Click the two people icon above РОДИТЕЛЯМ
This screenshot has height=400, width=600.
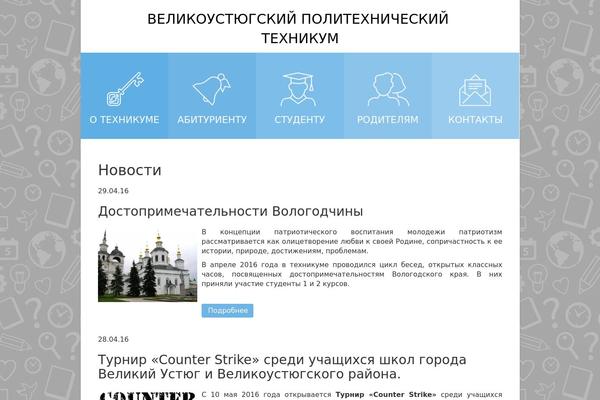388,90
